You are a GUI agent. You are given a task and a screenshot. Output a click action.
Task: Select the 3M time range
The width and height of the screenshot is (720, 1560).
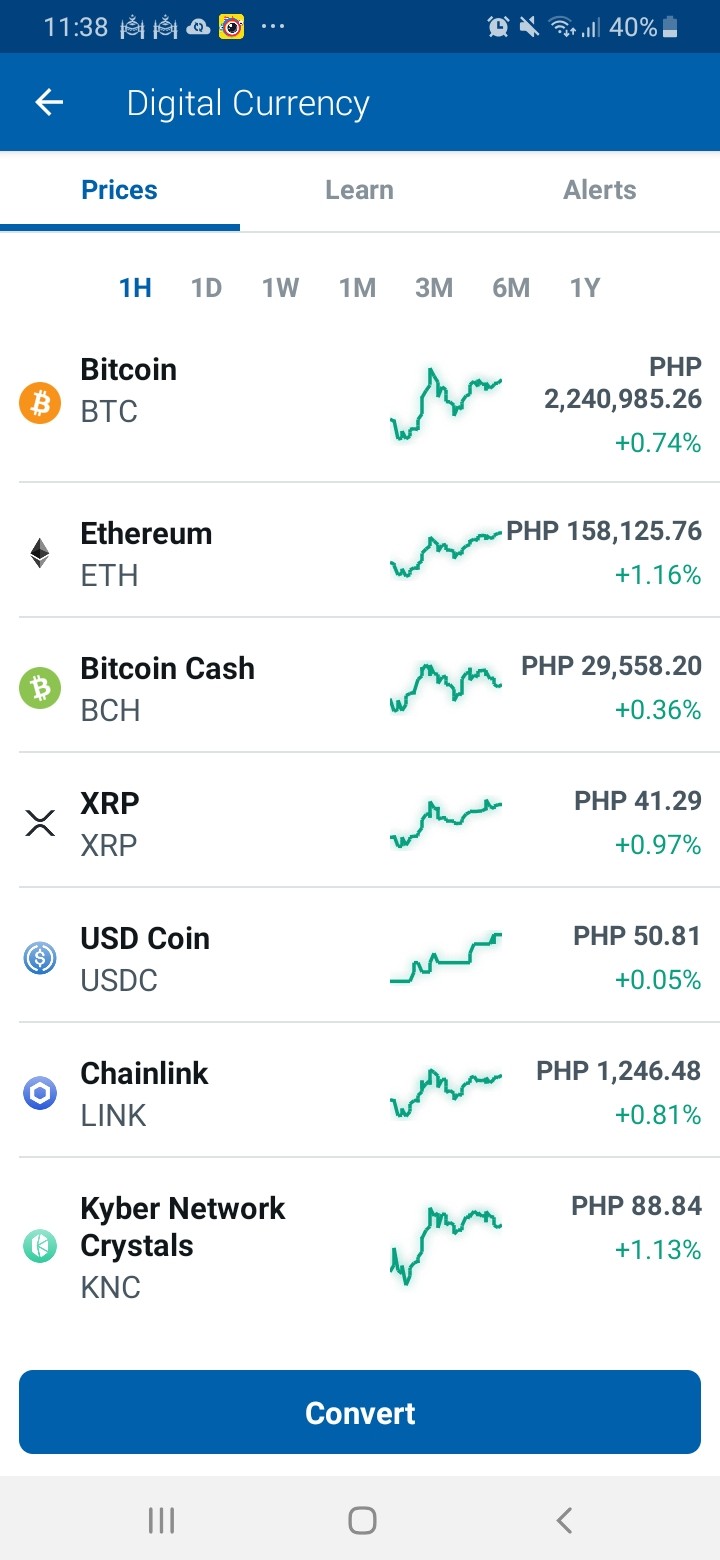coord(434,288)
